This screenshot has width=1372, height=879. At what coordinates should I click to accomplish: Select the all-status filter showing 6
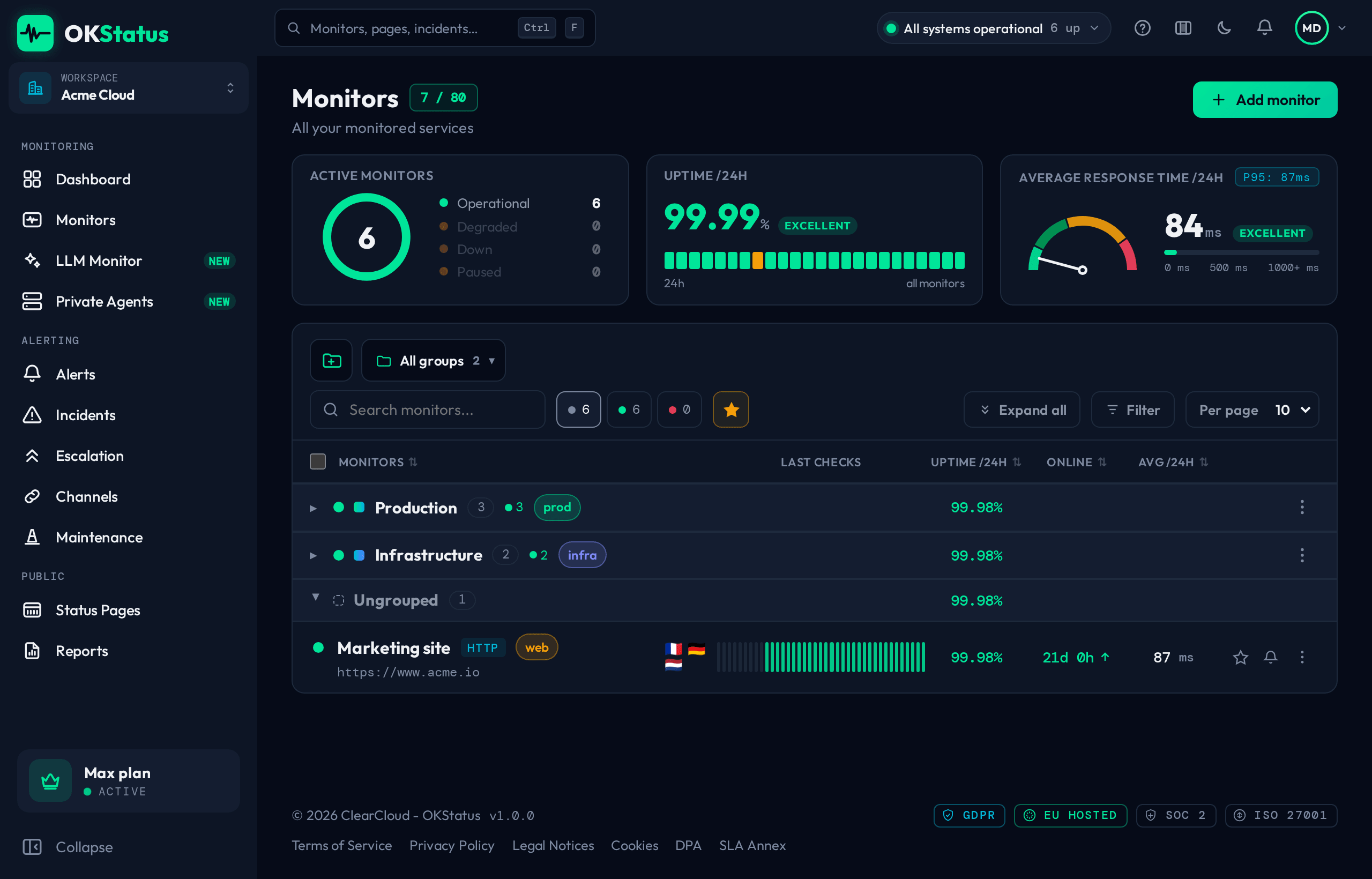click(579, 409)
